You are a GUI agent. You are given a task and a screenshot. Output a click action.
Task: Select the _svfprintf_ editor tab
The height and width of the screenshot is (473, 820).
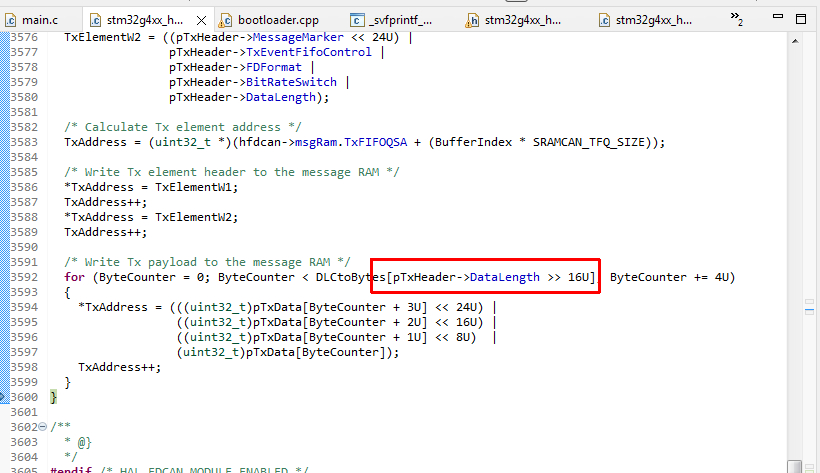coord(391,20)
